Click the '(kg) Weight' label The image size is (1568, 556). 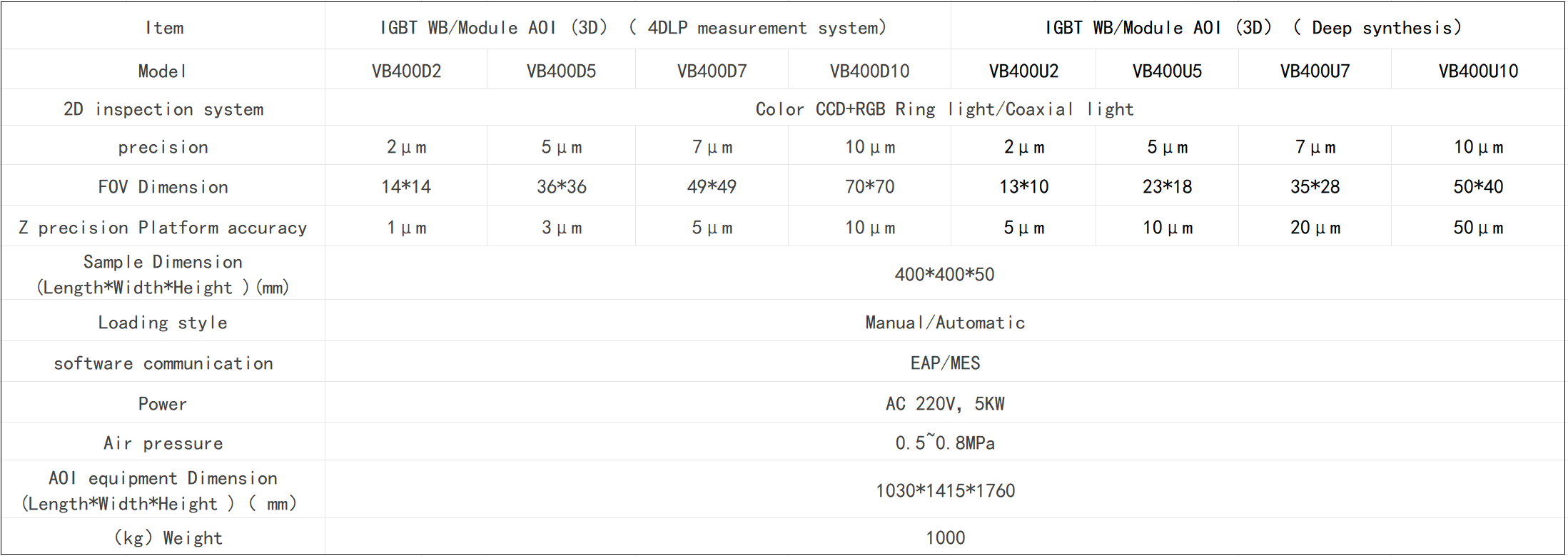tap(168, 538)
